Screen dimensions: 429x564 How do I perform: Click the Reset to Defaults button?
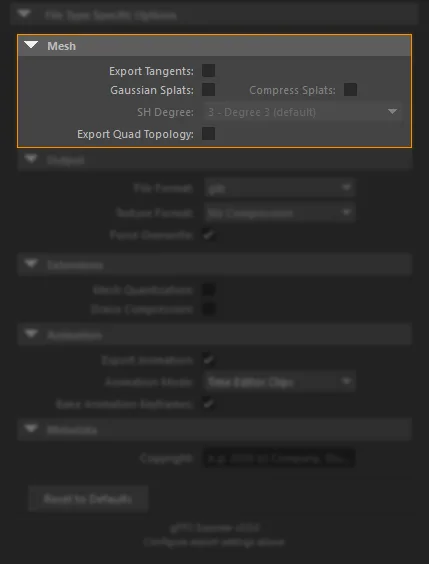[x=88, y=499]
